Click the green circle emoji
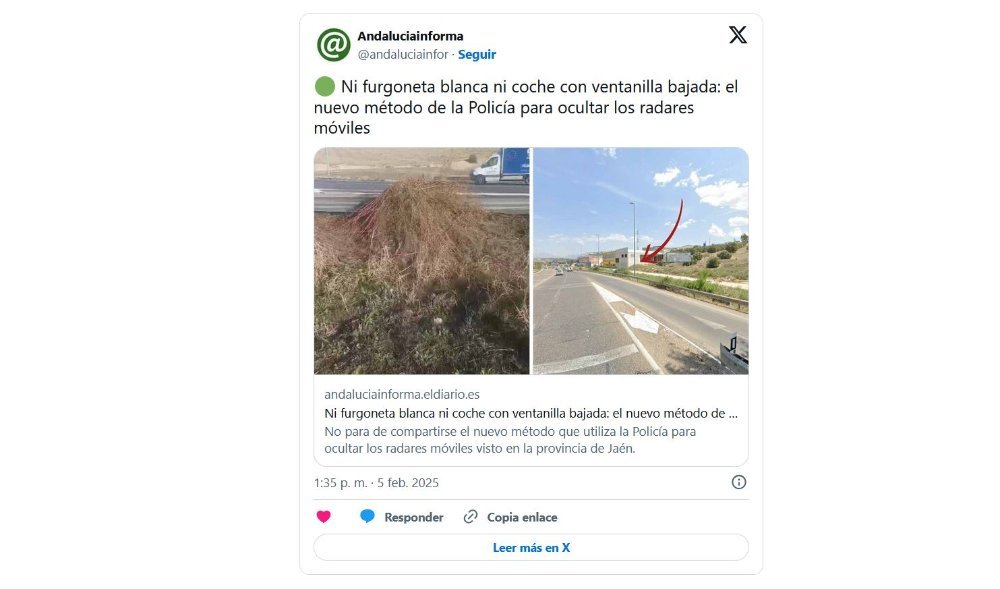This screenshot has height=589, width=1000. click(x=325, y=87)
